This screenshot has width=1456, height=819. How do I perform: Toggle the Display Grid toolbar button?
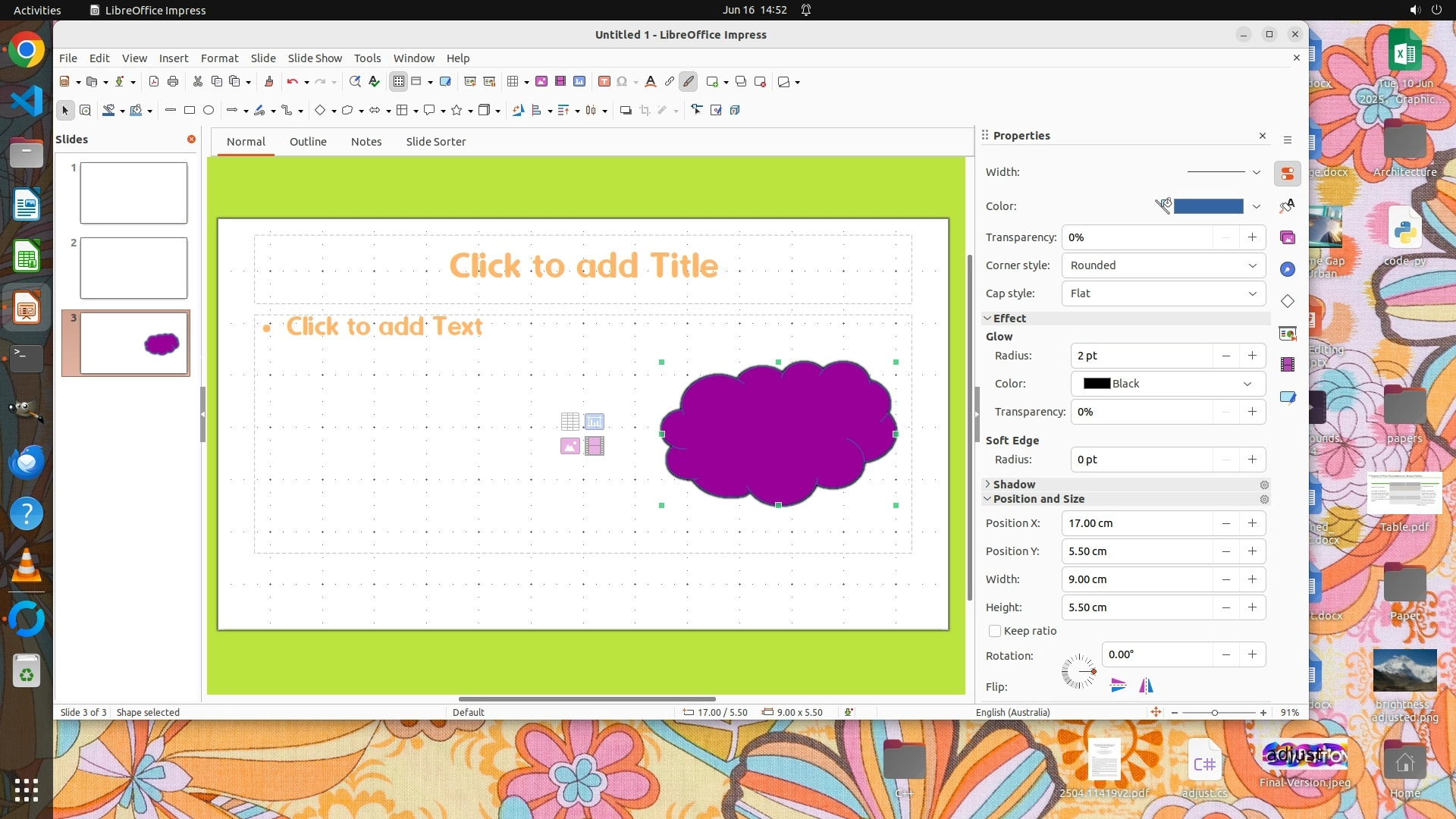coord(399,82)
